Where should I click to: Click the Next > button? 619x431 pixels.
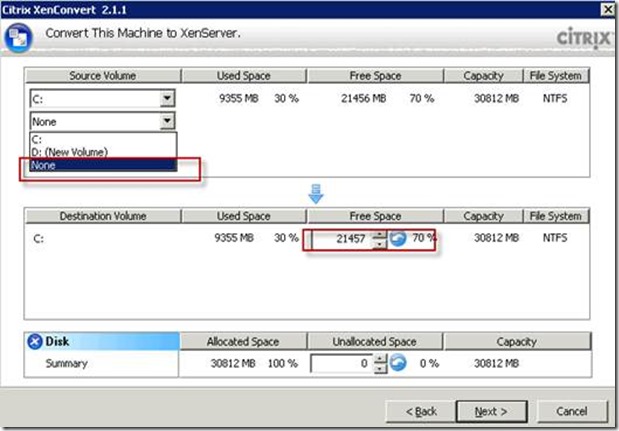(491, 411)
